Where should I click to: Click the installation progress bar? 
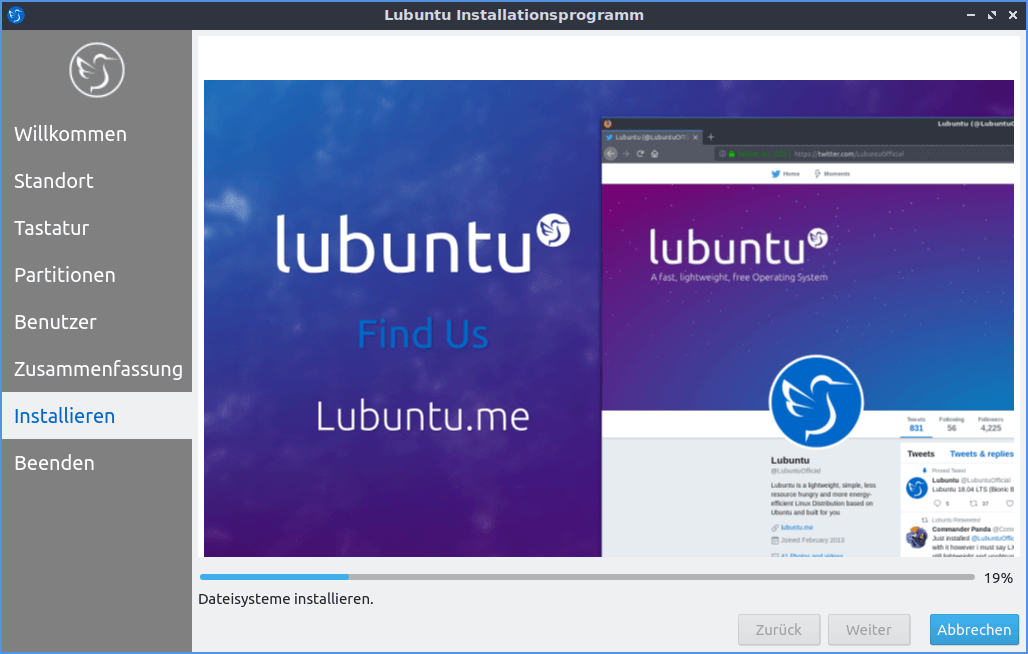coord(587,577)
